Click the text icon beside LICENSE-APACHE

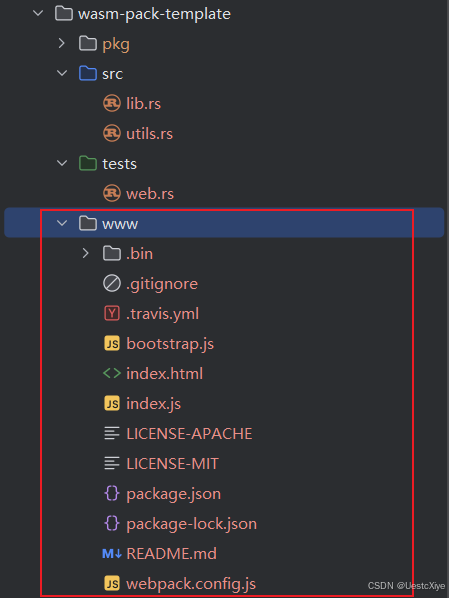coord(112,434)
